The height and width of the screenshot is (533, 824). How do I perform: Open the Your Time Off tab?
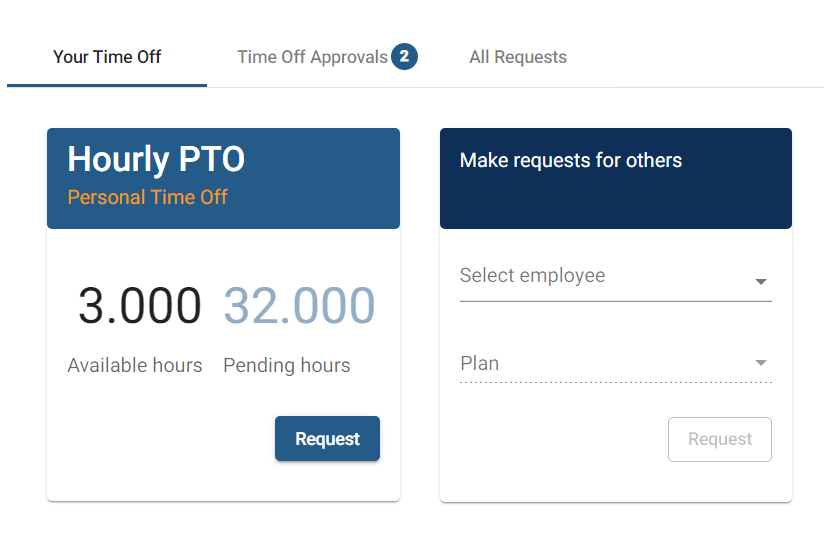(x=107, y=57)
